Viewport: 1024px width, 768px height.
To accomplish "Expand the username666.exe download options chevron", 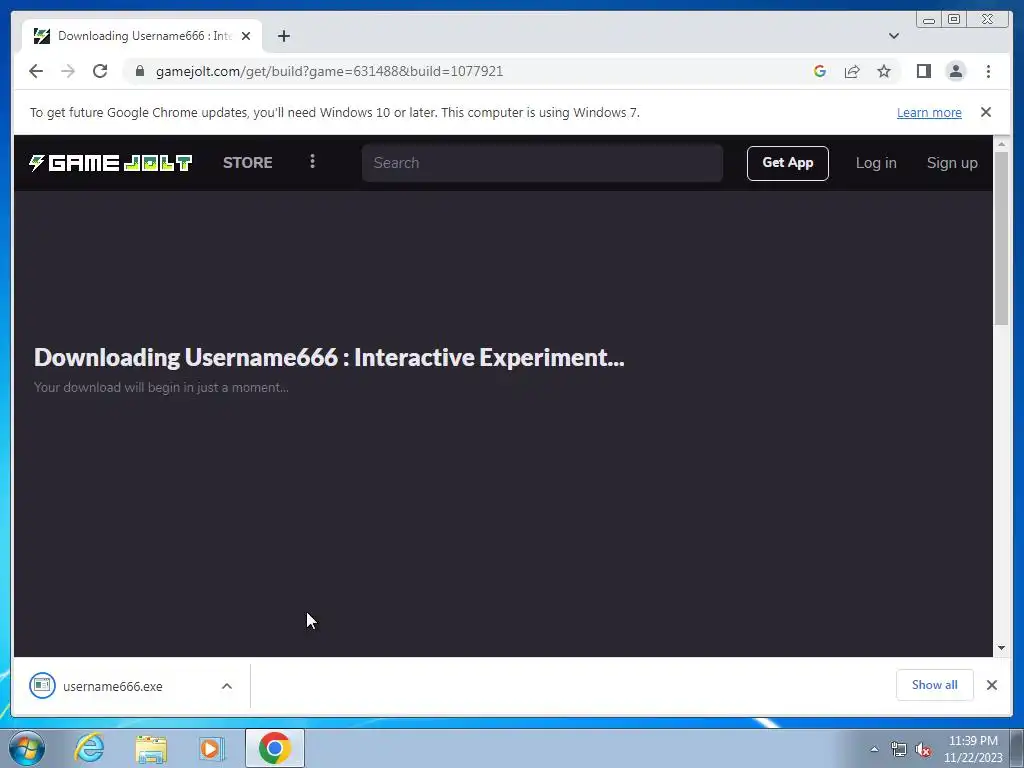I will [x=227, y=686].
